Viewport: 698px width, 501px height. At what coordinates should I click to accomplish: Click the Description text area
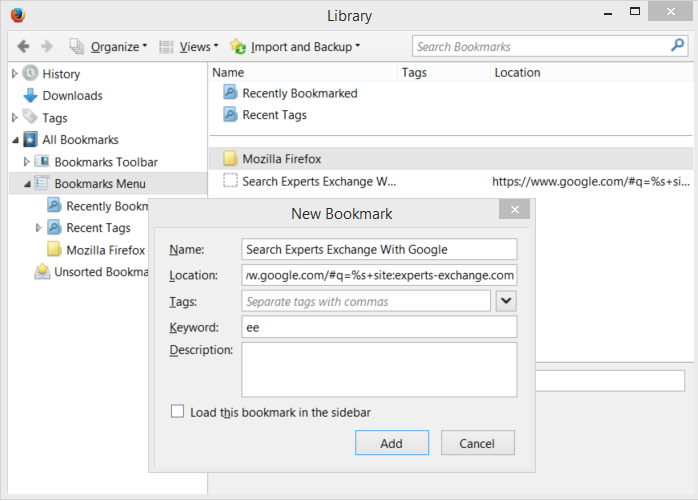379,370
